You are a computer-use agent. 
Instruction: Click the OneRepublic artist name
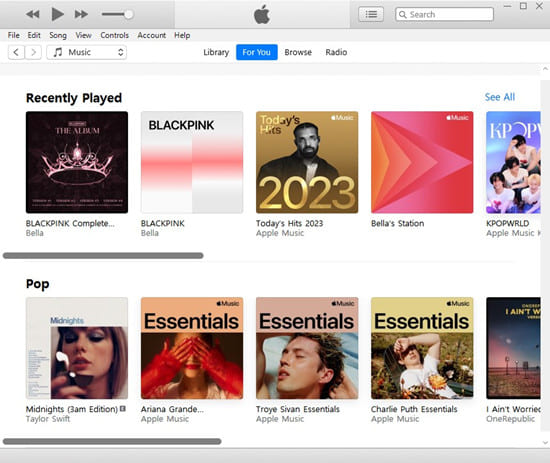(x=510, y=419)
